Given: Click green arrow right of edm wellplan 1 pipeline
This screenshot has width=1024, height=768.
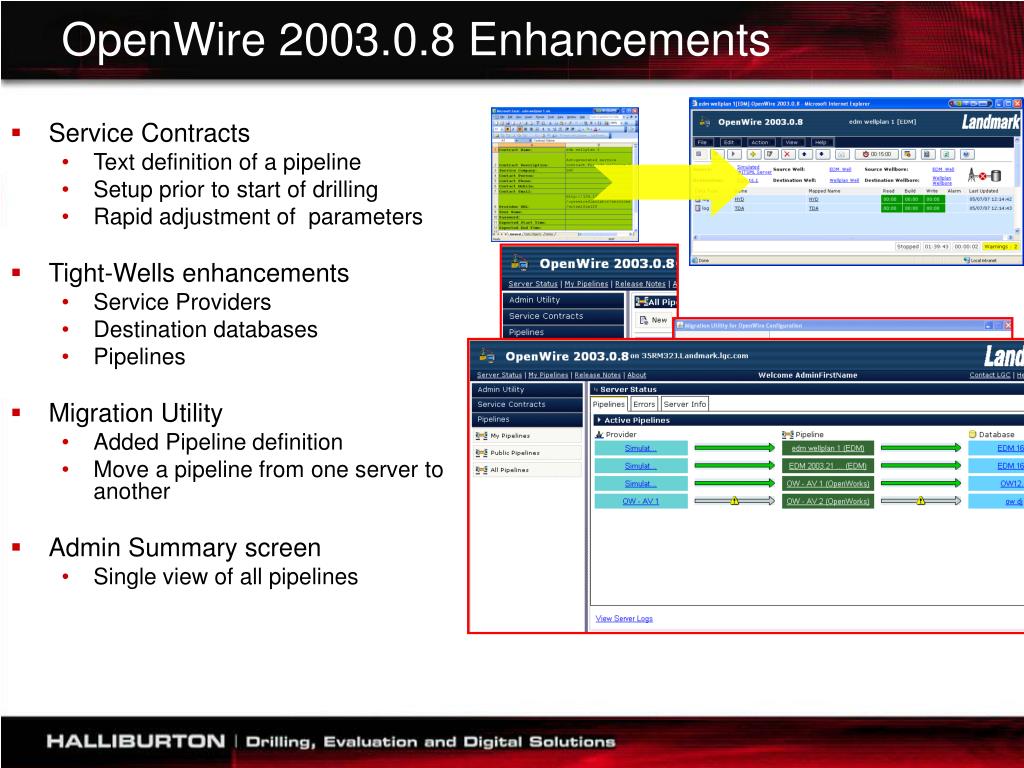Looking at the screenshot, I should pyautogui.click(x=921, y=448).
